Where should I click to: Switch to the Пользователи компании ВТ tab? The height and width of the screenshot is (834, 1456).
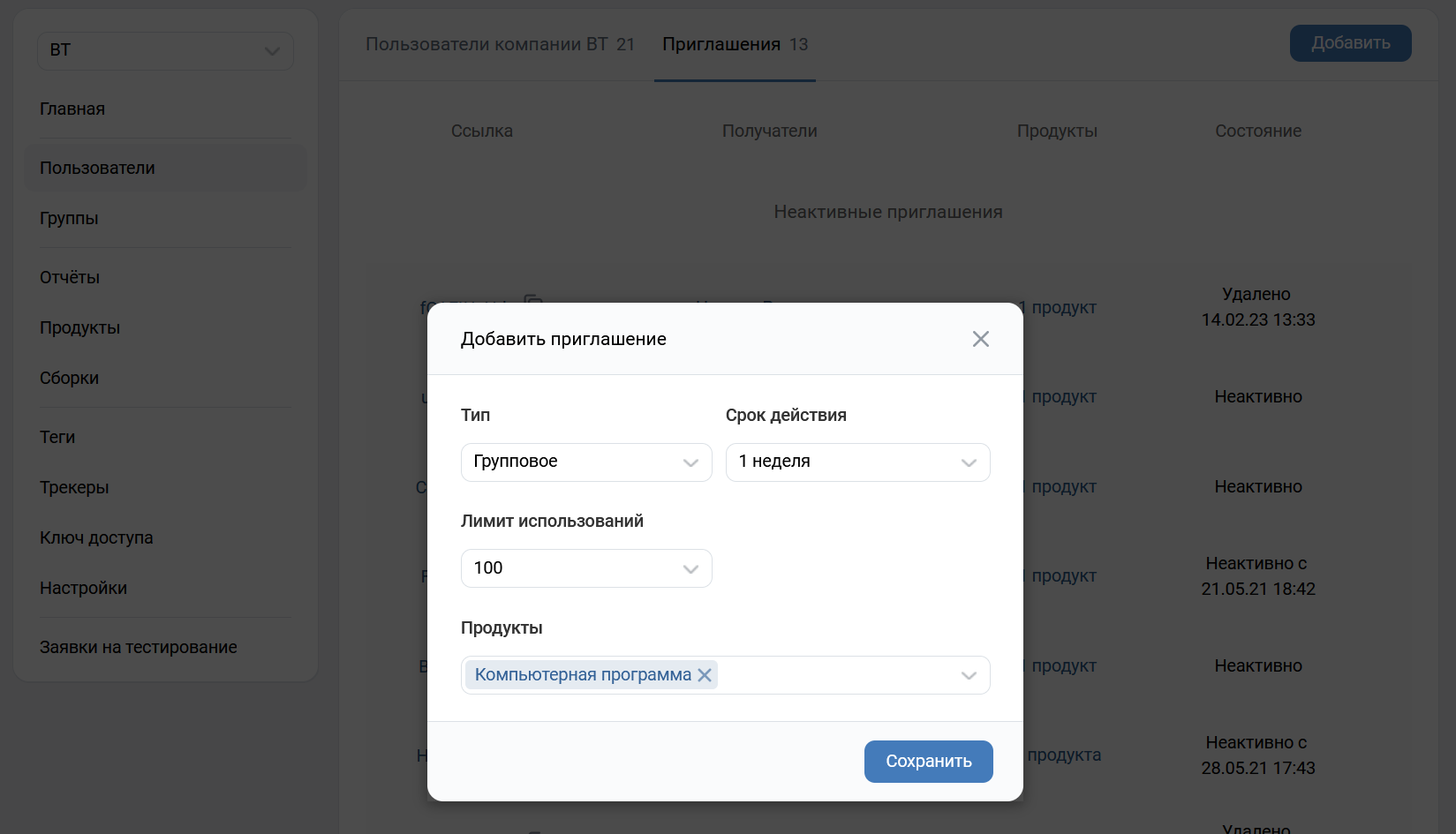click(501, 44)
